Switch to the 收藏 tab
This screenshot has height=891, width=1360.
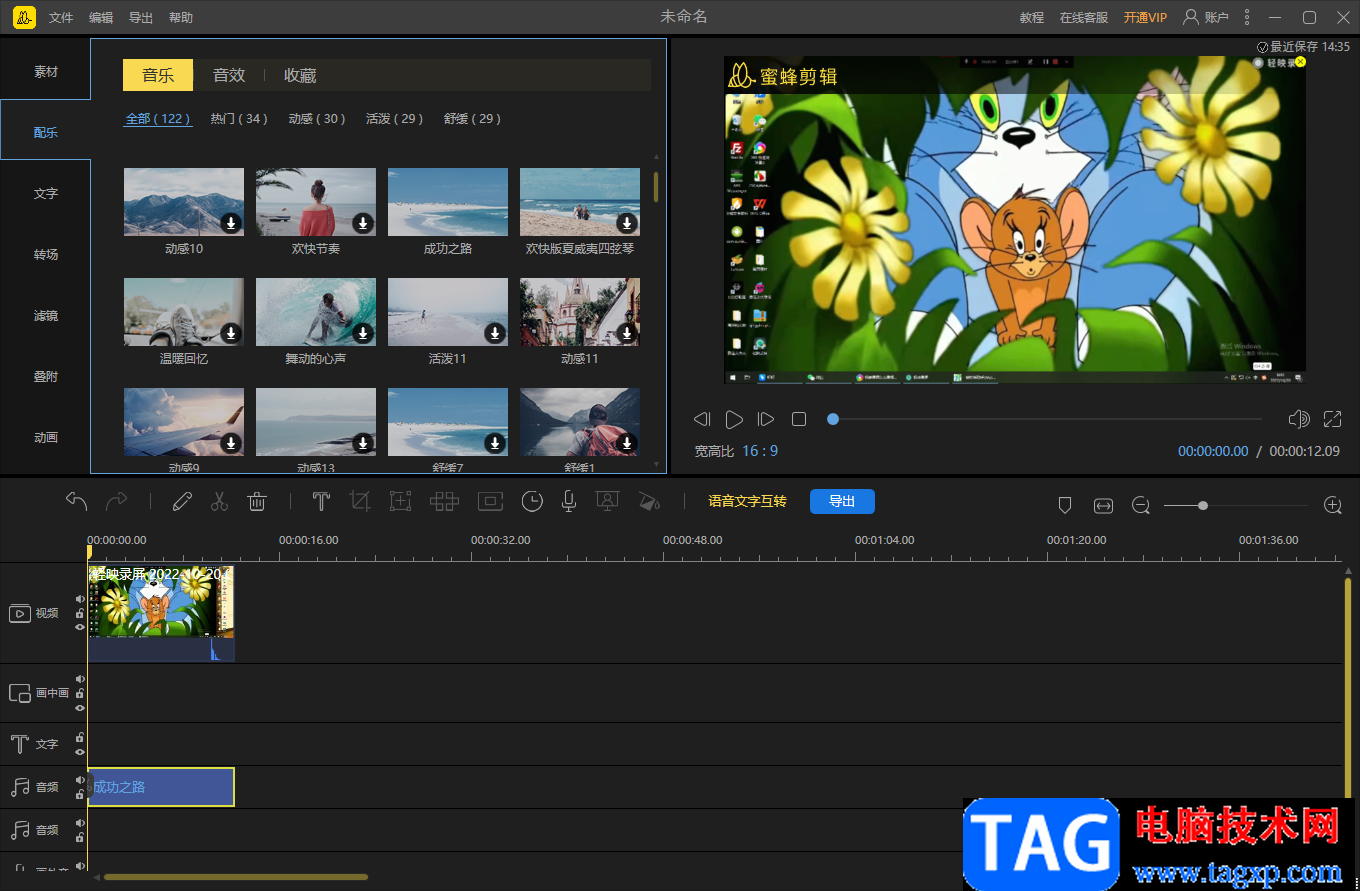(x=300, y=75)
